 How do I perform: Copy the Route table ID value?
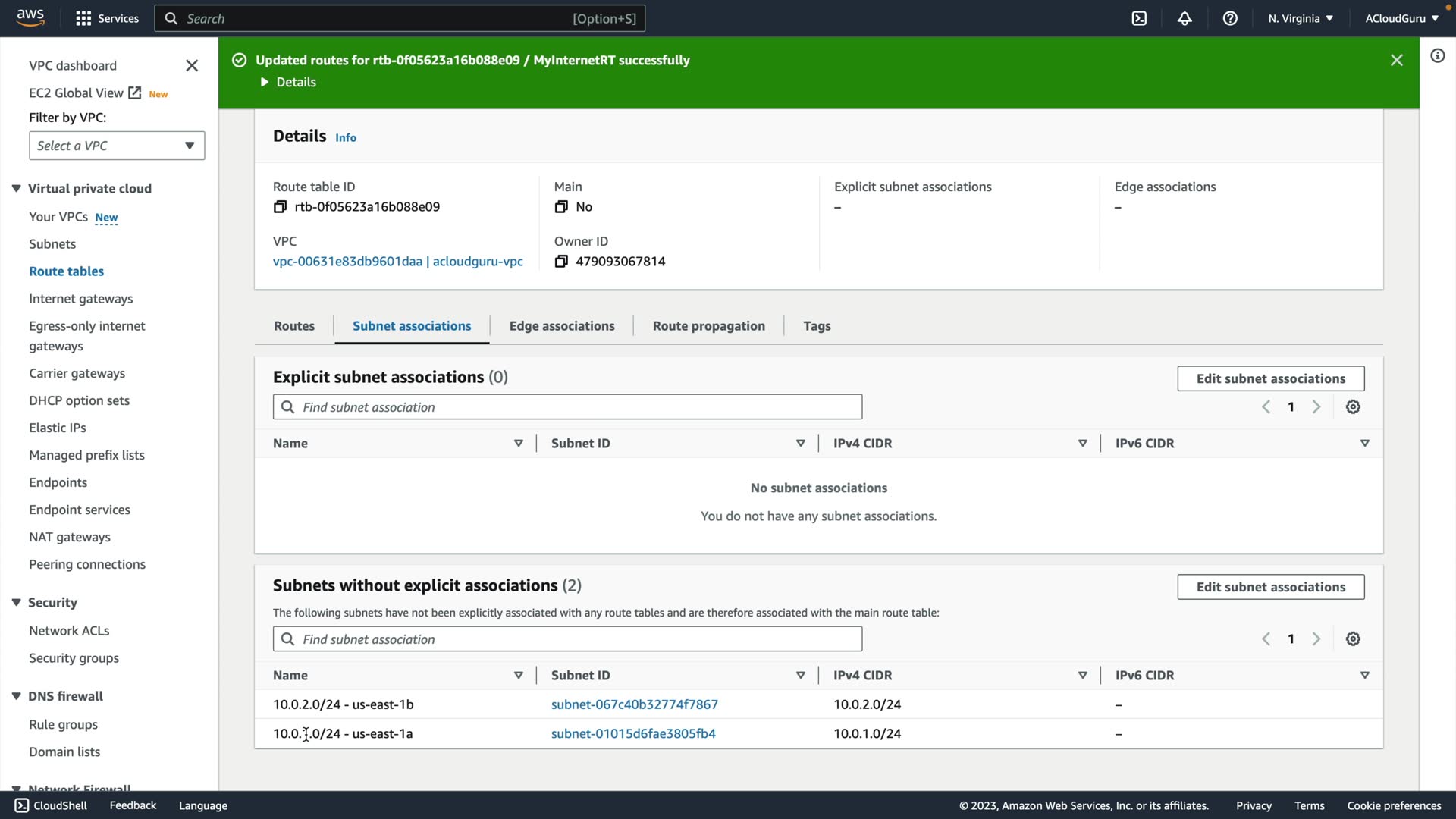[280, 207]
